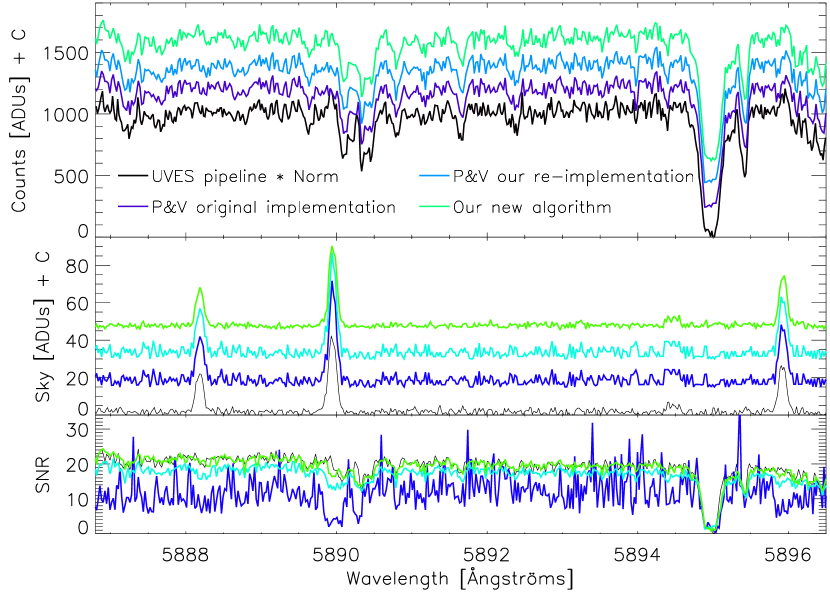The height and width of the screenshot is (593, 830).
Task: Click the black legend line for UVES pipeline
Action: coord(133,176)
